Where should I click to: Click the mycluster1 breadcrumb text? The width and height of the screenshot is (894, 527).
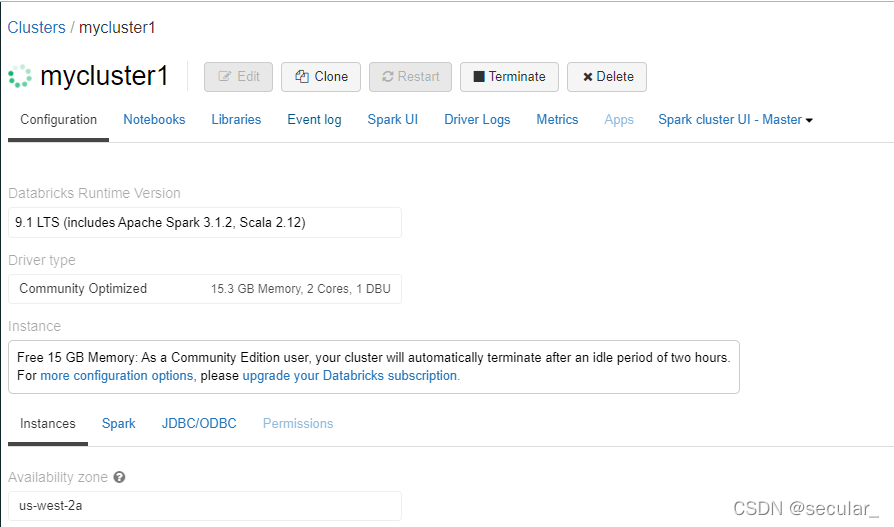(117, 27)
